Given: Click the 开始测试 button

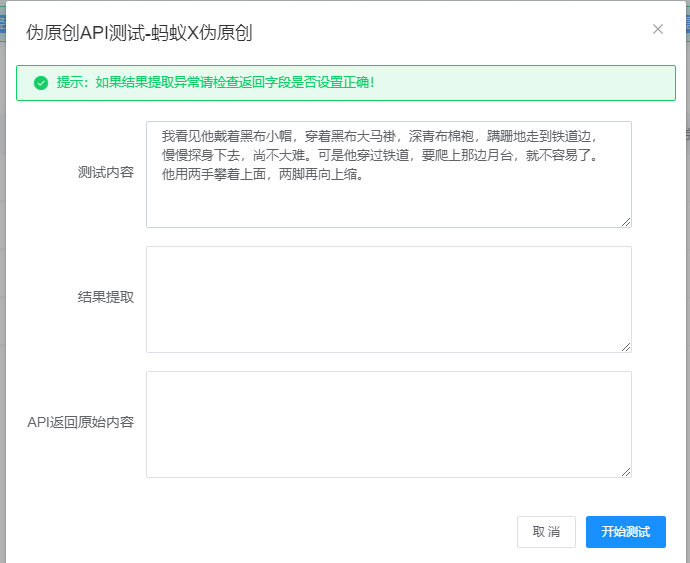Looking at the screenshot, I should [x=625, y=532].
